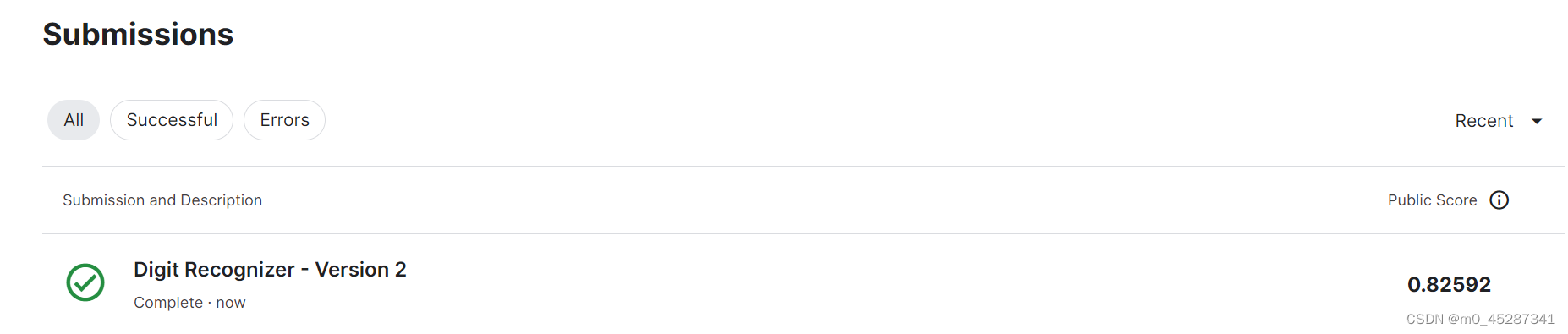Click the 'now' submission timestamp
1568x334 pixels.
tap(231, 303)
